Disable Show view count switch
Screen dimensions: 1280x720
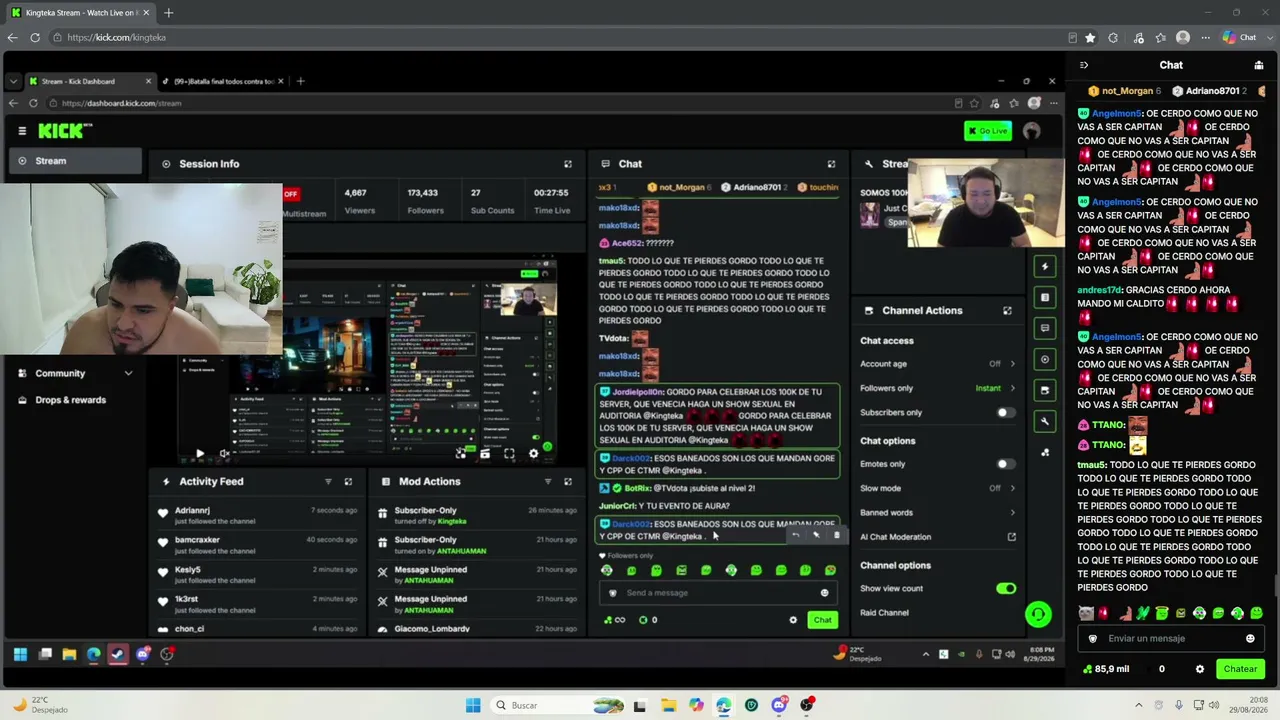(1006, 589)
